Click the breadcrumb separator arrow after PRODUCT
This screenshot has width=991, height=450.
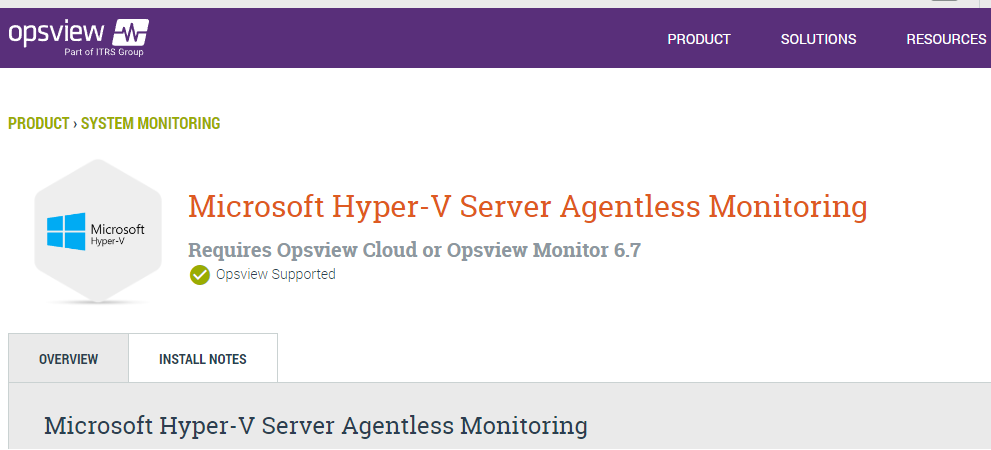[x=75, y=124]
